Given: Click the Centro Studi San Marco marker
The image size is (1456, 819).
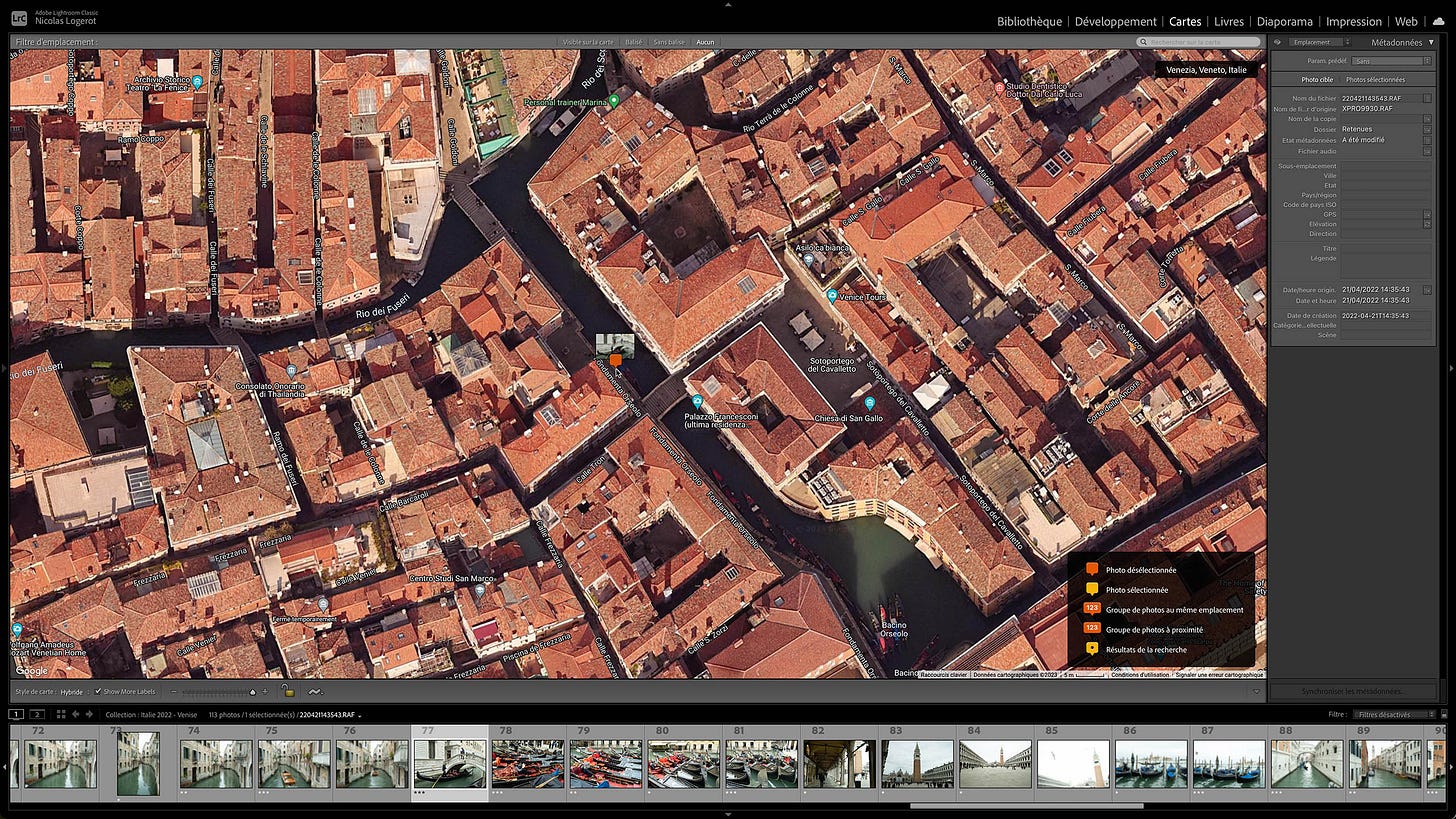Looking at the screenshot, I should [480, 591].
